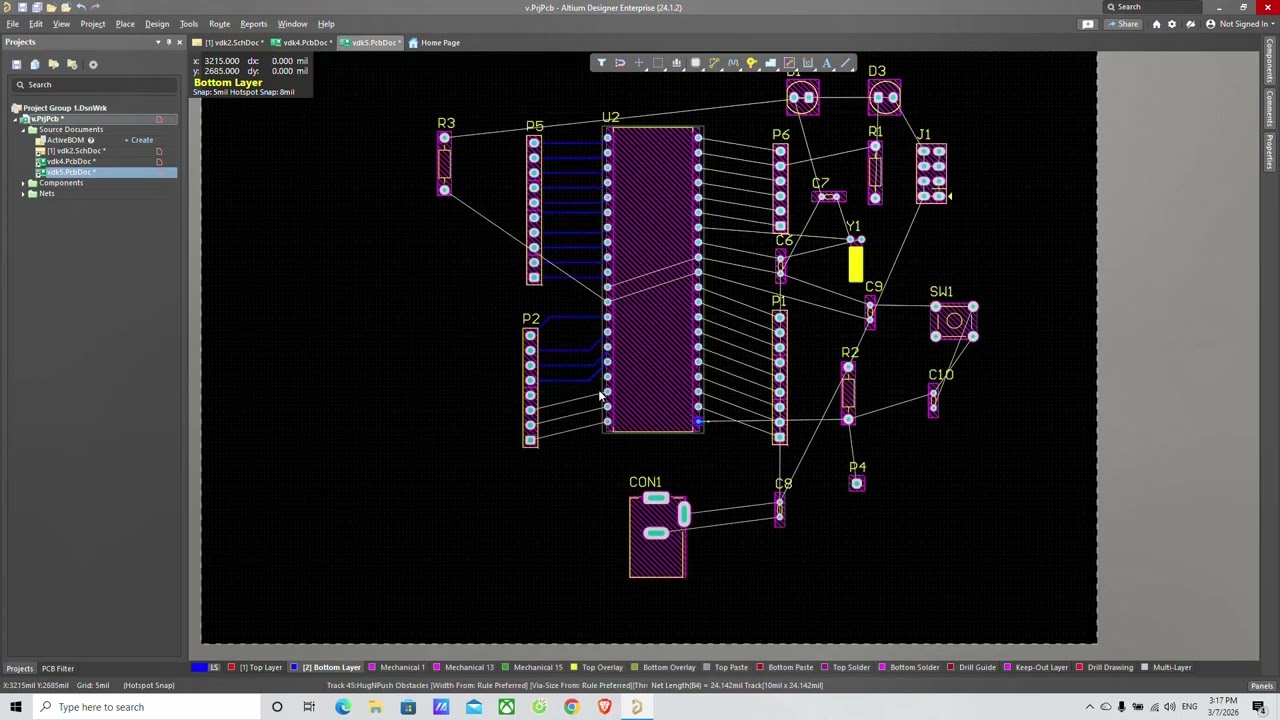Select the place component tool

[x=696, y=63]
